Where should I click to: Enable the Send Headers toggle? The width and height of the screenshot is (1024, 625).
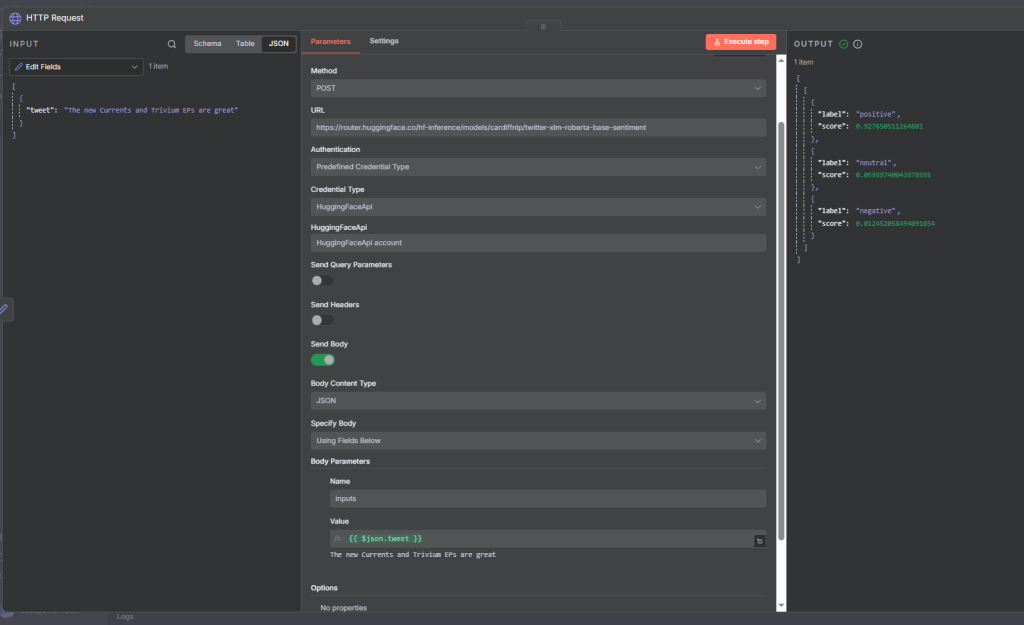322,320
